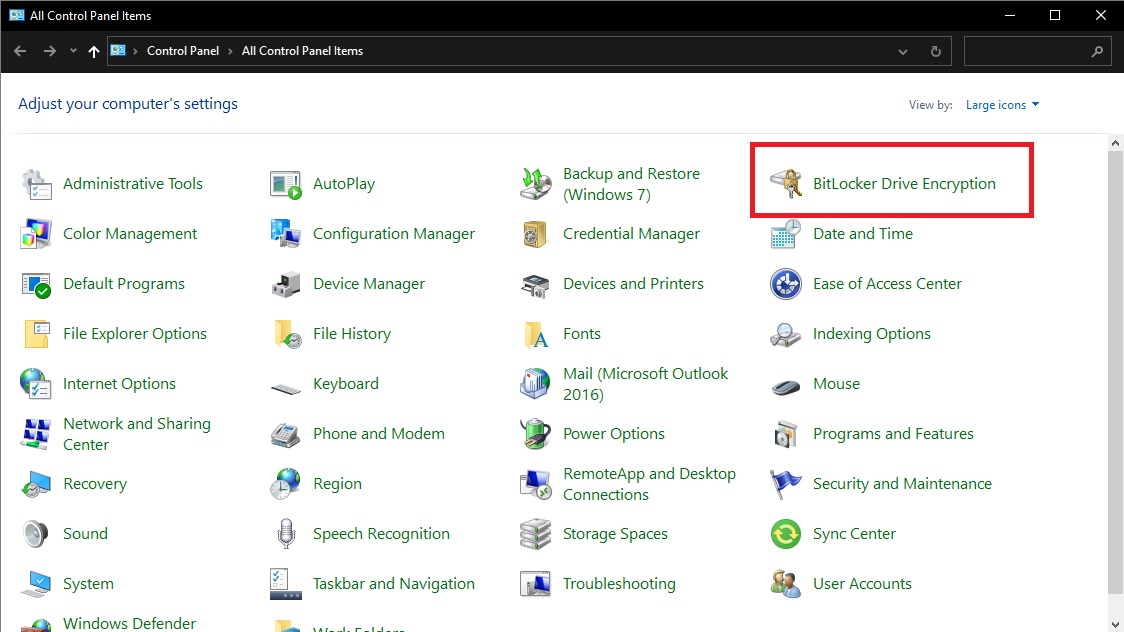Click the System computer icon
1124x632 pixels.
coord(36,585)
